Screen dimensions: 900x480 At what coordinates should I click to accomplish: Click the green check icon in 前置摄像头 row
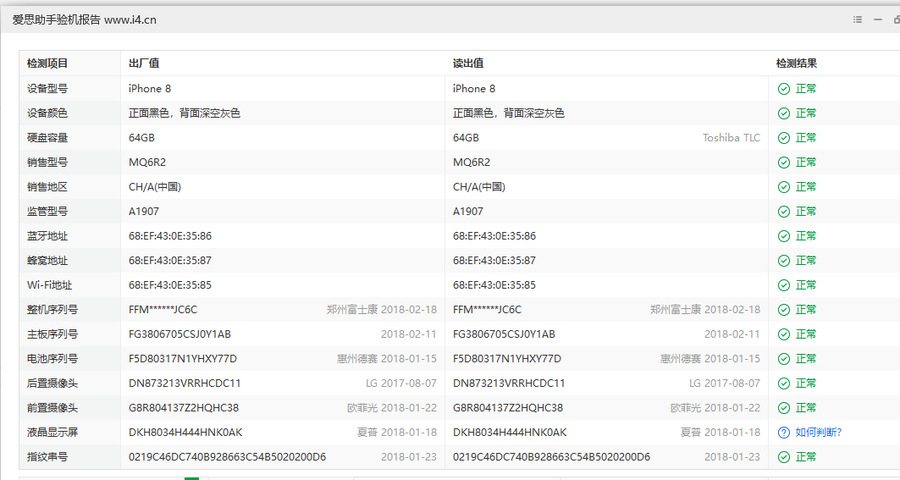(x=783, y=408)
